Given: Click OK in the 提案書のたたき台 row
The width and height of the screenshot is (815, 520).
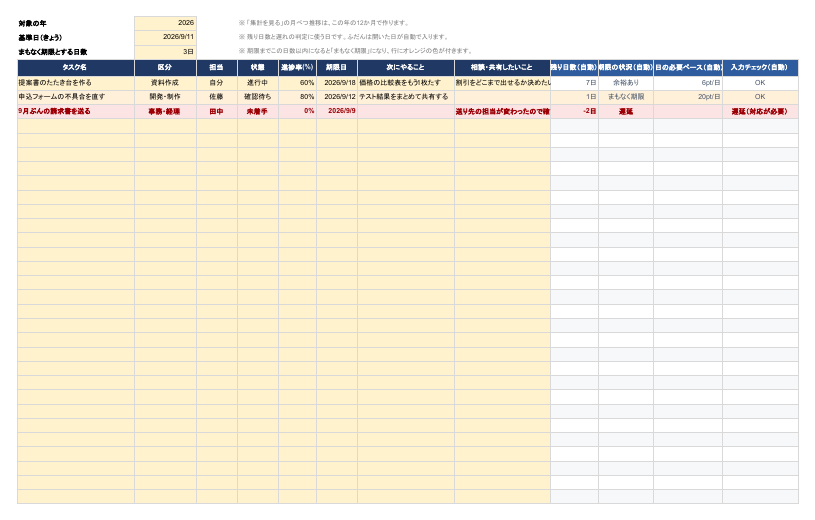Looking at the screenshot, I should click(760, 83).
